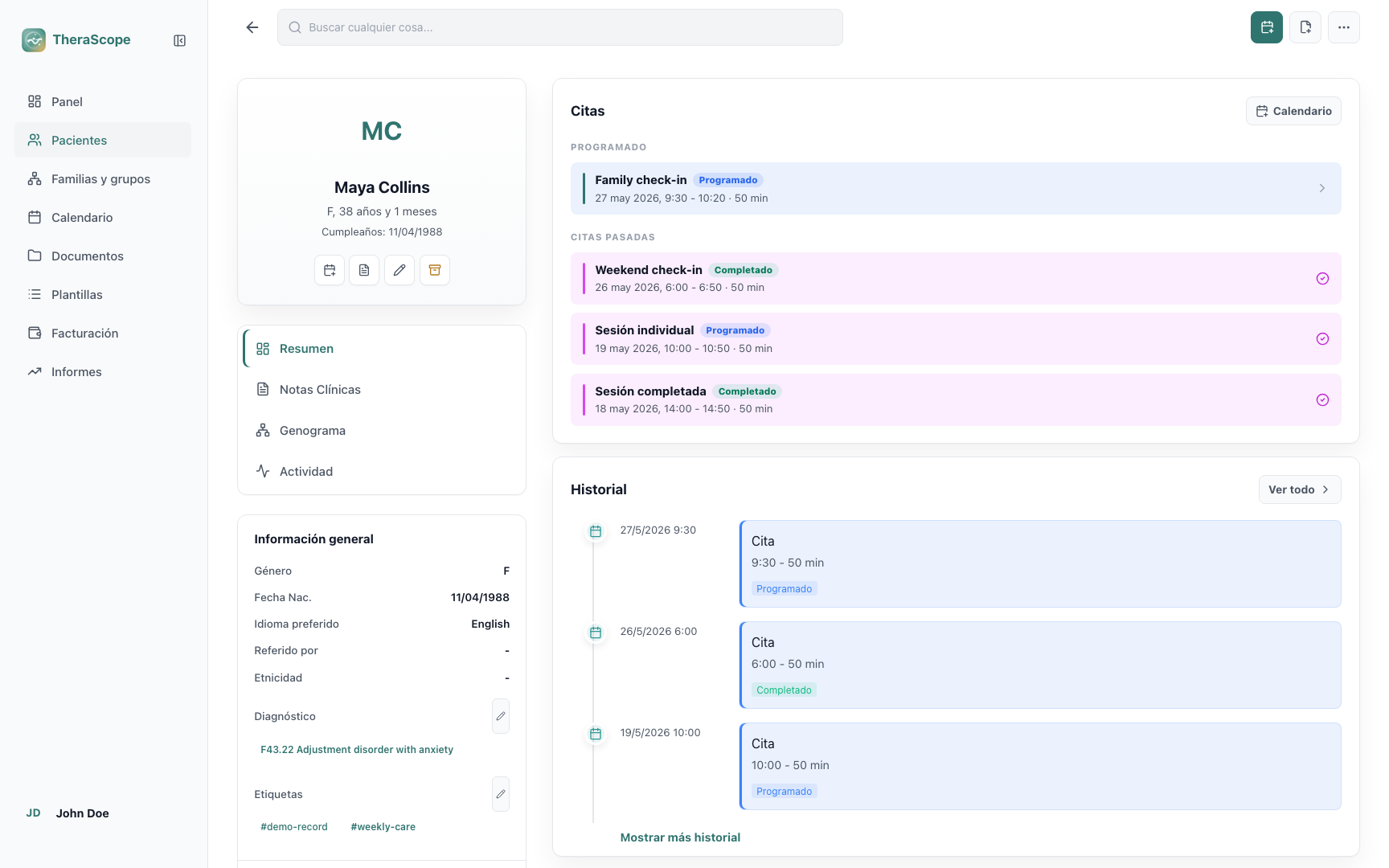This screenshot has width=1389, height=868.
Task: Show Mostrar más historial
Action: tap(680, 837)
